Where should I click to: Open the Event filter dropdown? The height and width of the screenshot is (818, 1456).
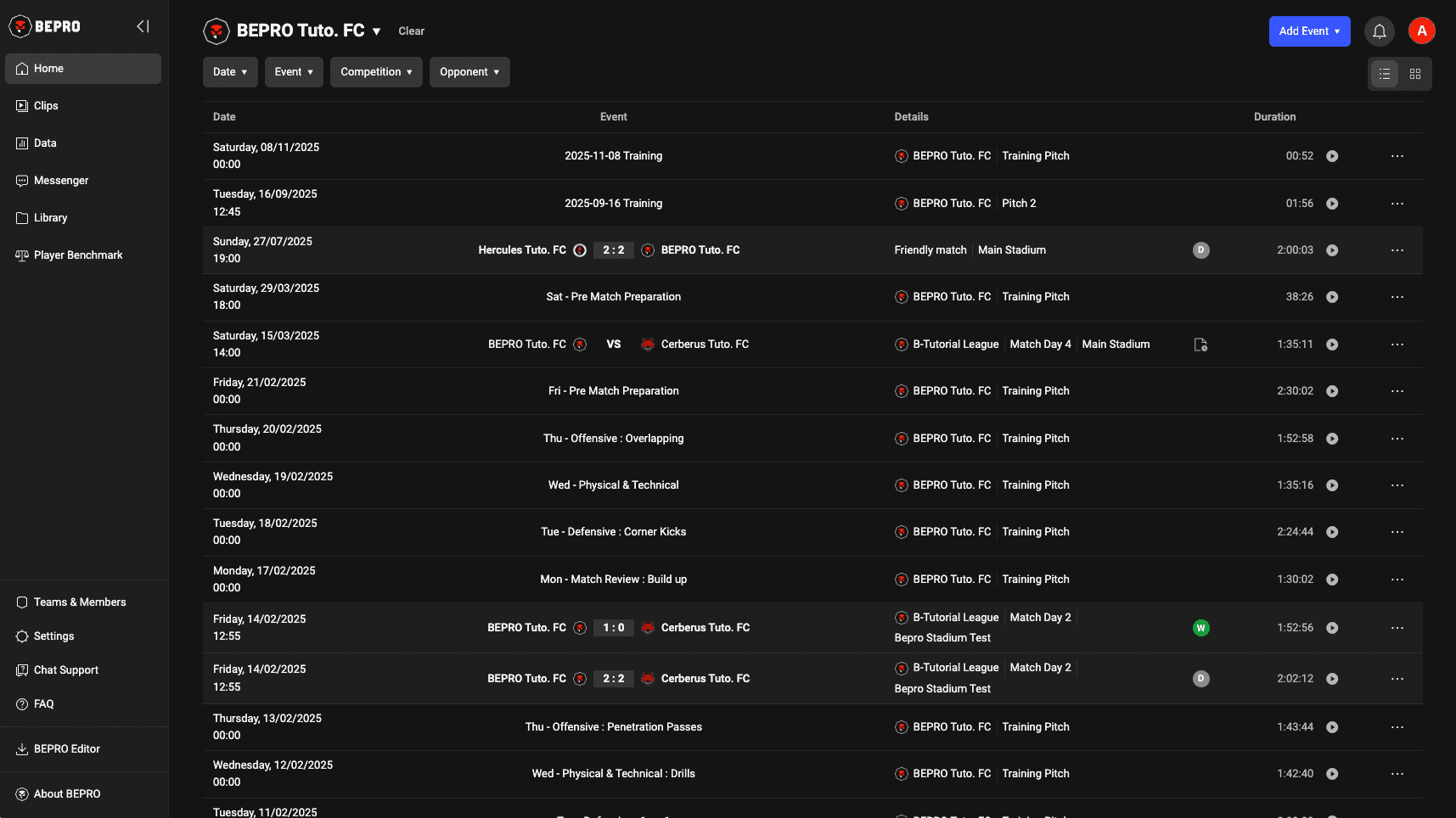tap(294, 72)
